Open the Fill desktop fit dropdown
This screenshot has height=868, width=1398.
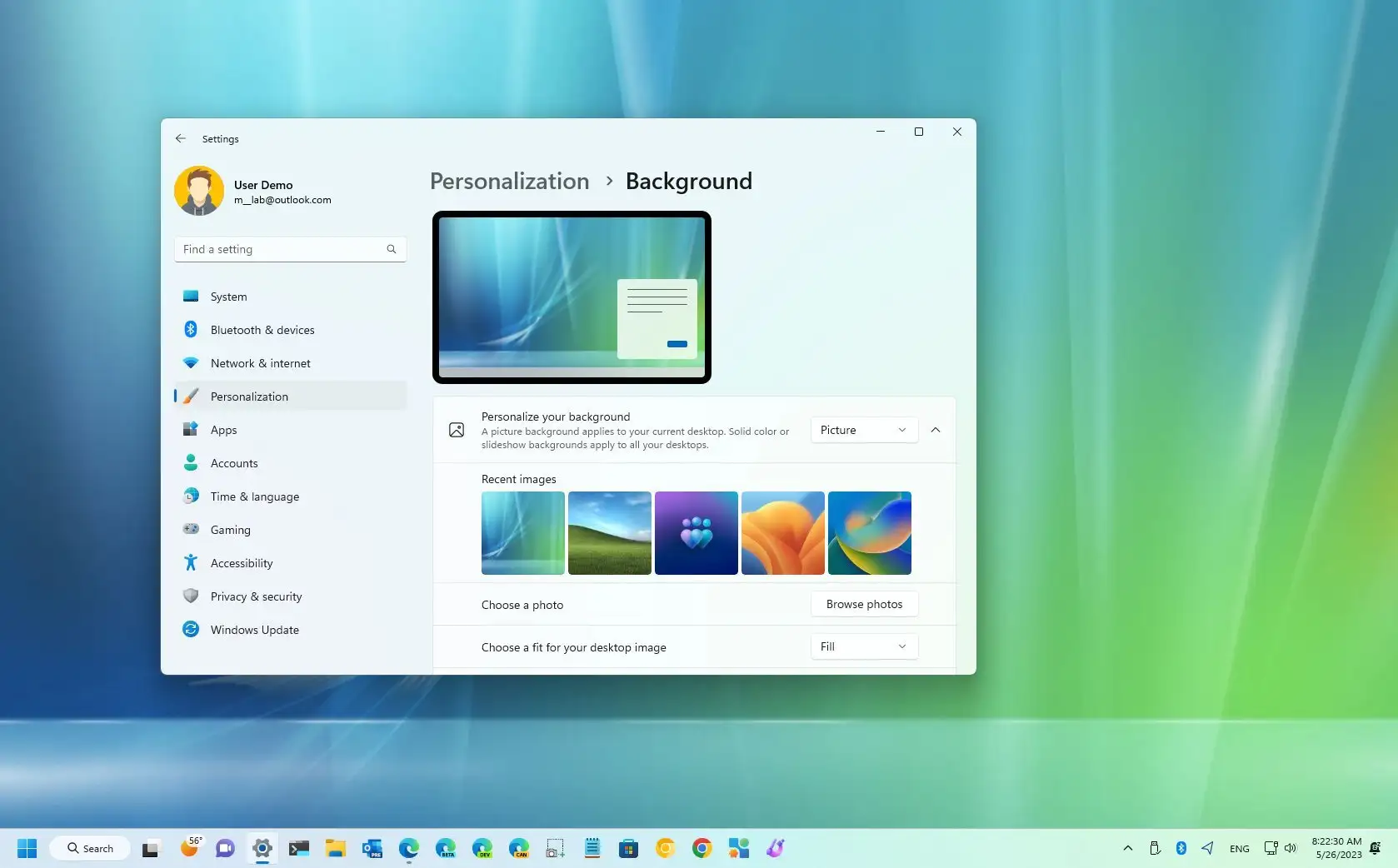coord(864,646)
